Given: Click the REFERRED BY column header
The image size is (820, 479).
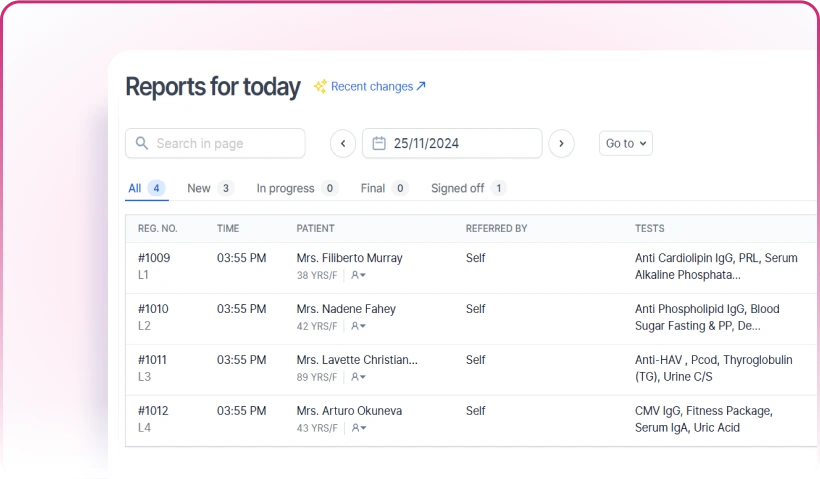Looking at the screenshot, I should click(x=496, y=229).
